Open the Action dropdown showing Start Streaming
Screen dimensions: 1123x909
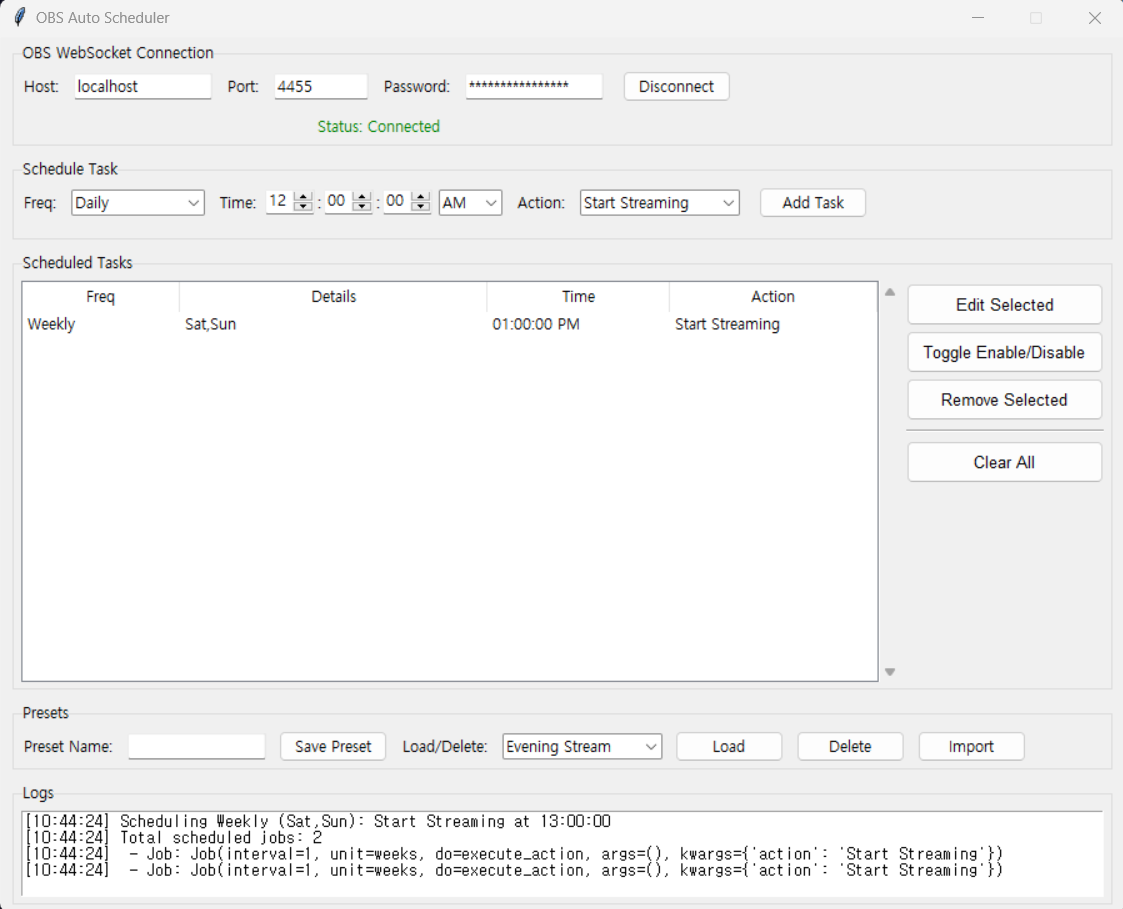pyautogui.click(x=659, y=202)
